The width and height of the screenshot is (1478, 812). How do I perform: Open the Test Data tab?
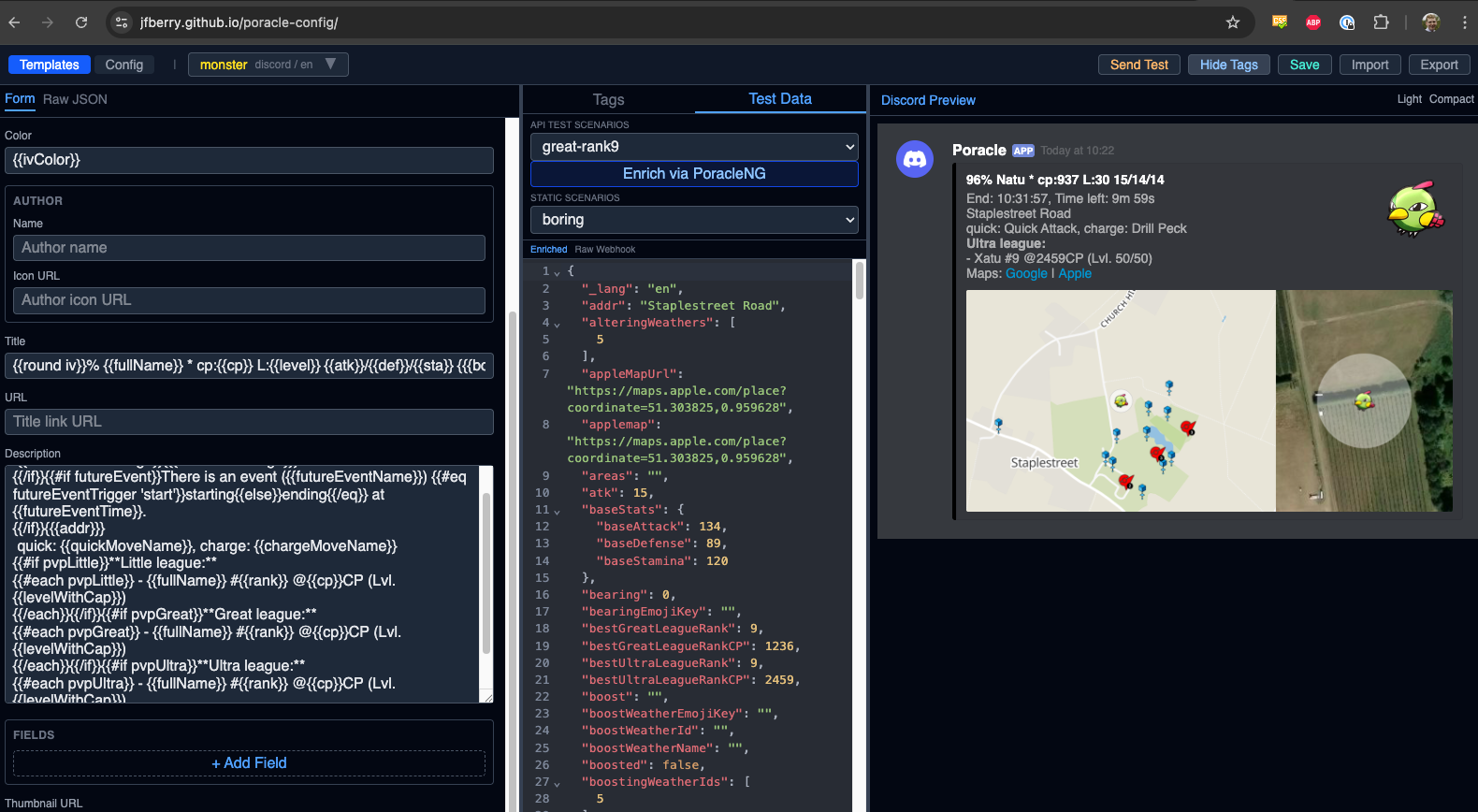pyautogui.click(x=780, y=99)
